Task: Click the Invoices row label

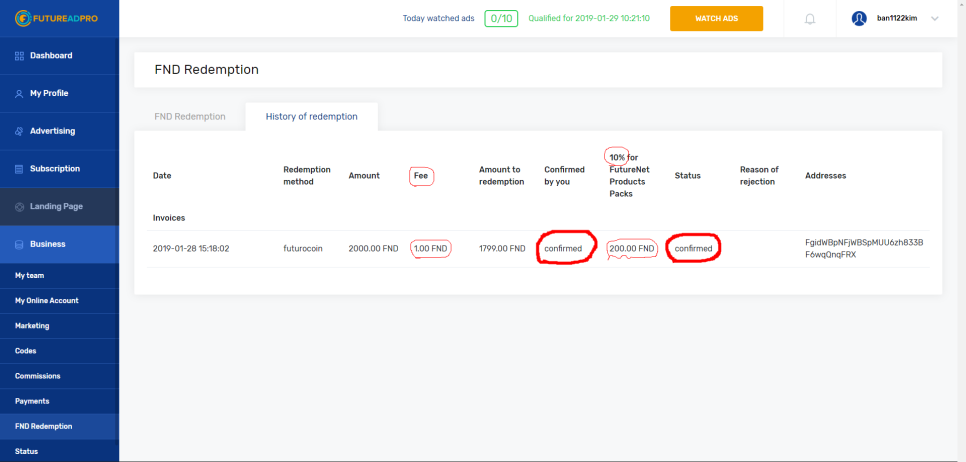Action: [169, 218]
